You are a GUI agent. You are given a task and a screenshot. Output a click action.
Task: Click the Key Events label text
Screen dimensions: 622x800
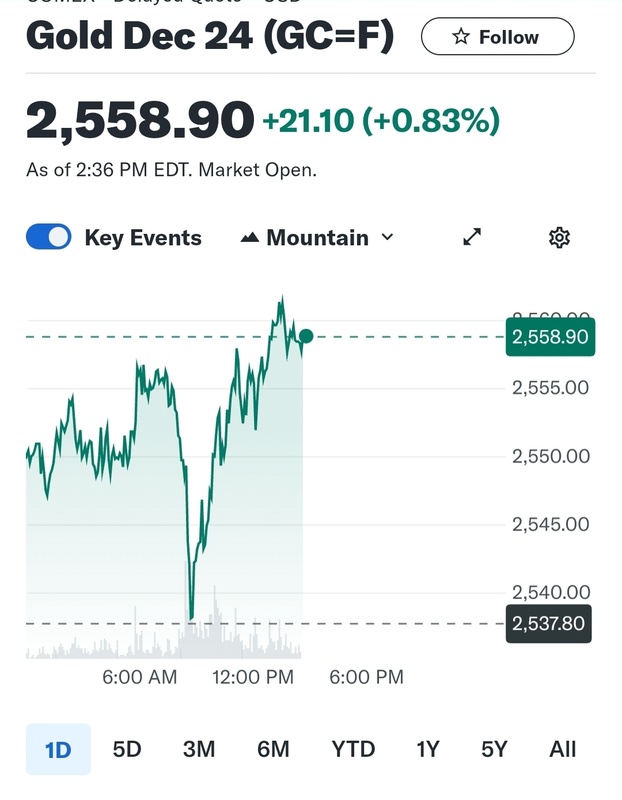(x=143, y=238)
